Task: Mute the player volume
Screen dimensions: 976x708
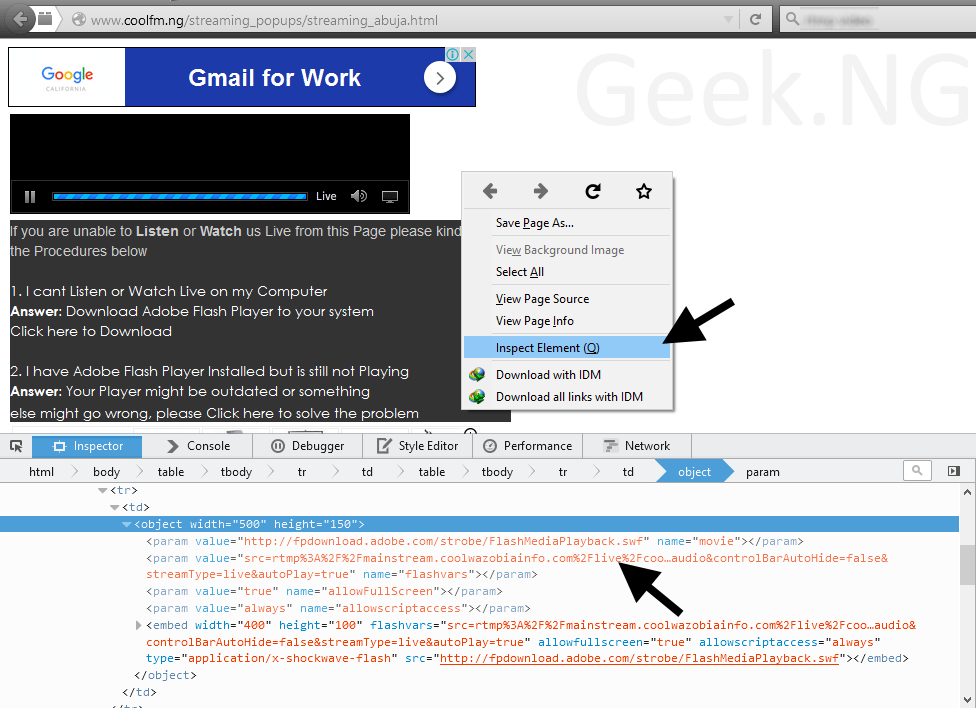Action: tap(359, 197)
